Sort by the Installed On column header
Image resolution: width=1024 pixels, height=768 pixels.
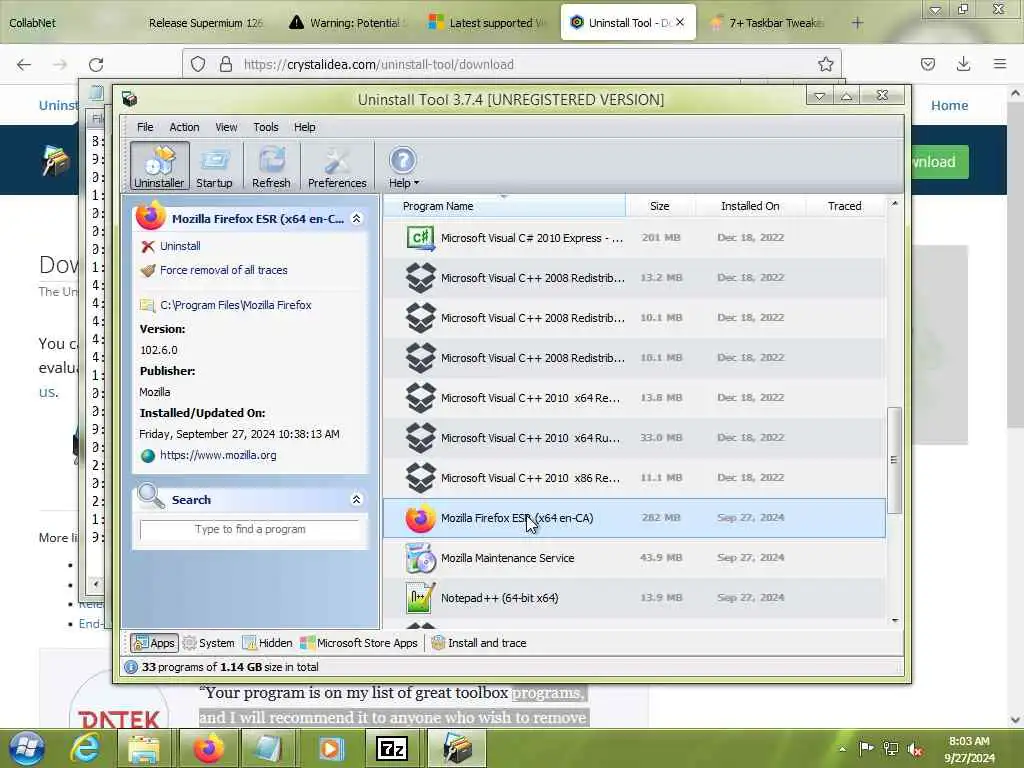pos(750,206)
